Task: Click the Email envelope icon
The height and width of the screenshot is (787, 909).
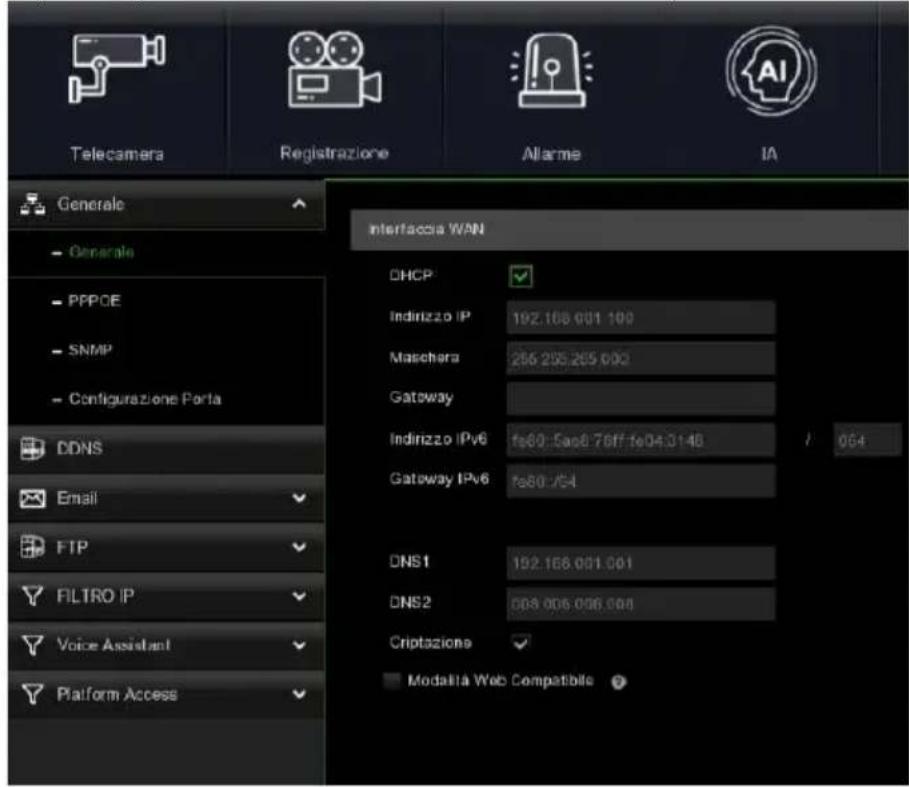Action: click(x=32, y=498)
